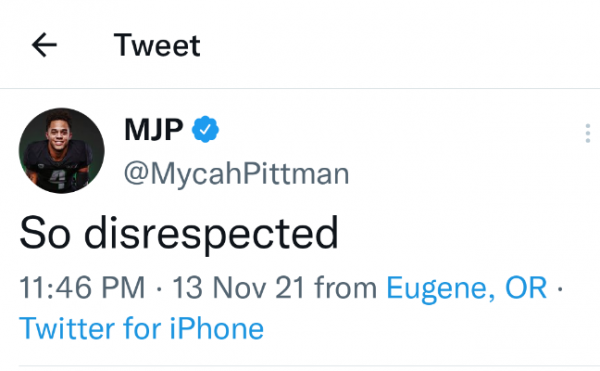Open MJP's profile picture
This screenshot has height=371, width=600.
[x=61, y=150]
